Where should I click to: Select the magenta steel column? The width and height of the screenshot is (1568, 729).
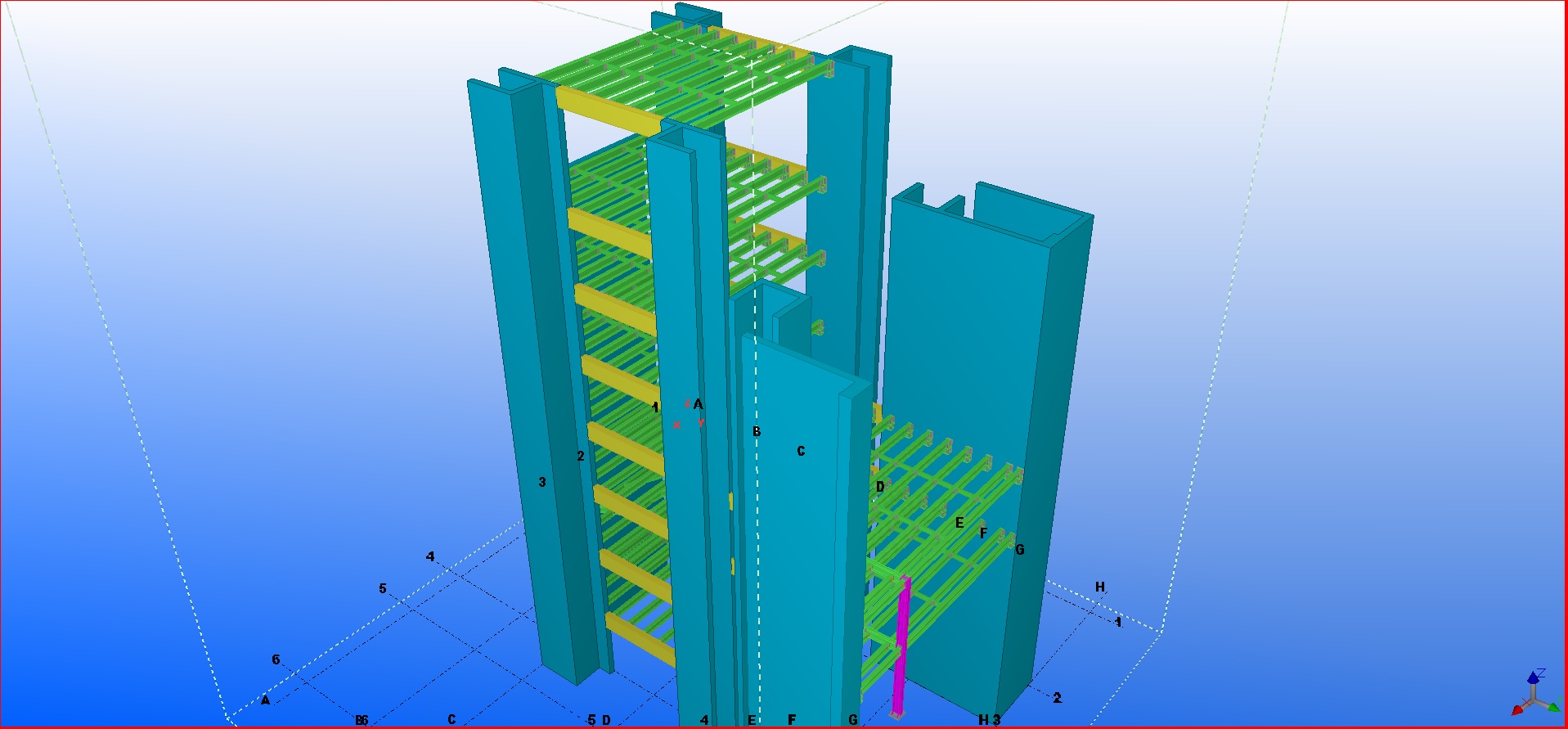(x=901, y=646)
